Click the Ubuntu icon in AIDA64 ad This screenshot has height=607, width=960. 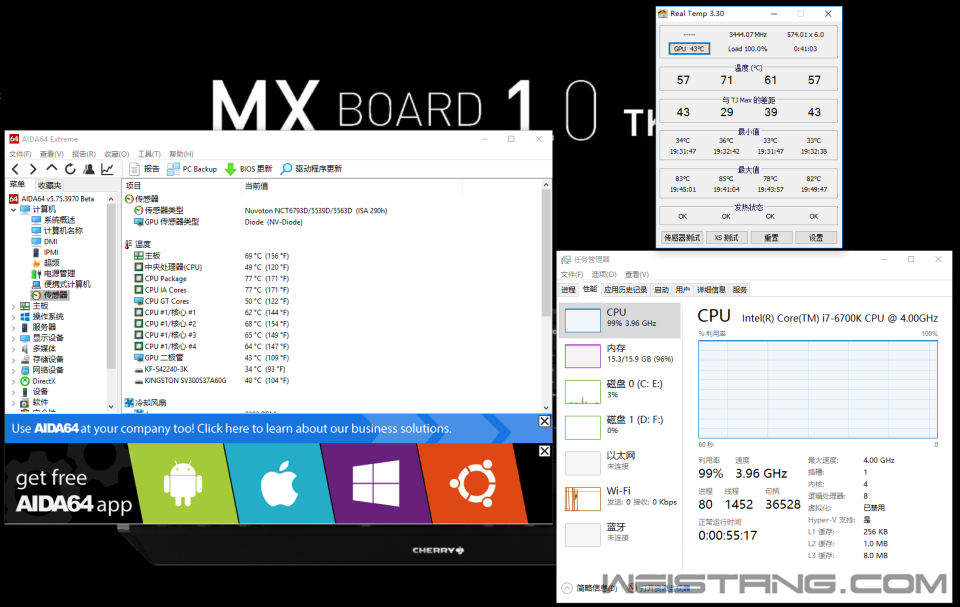[473, 483]
